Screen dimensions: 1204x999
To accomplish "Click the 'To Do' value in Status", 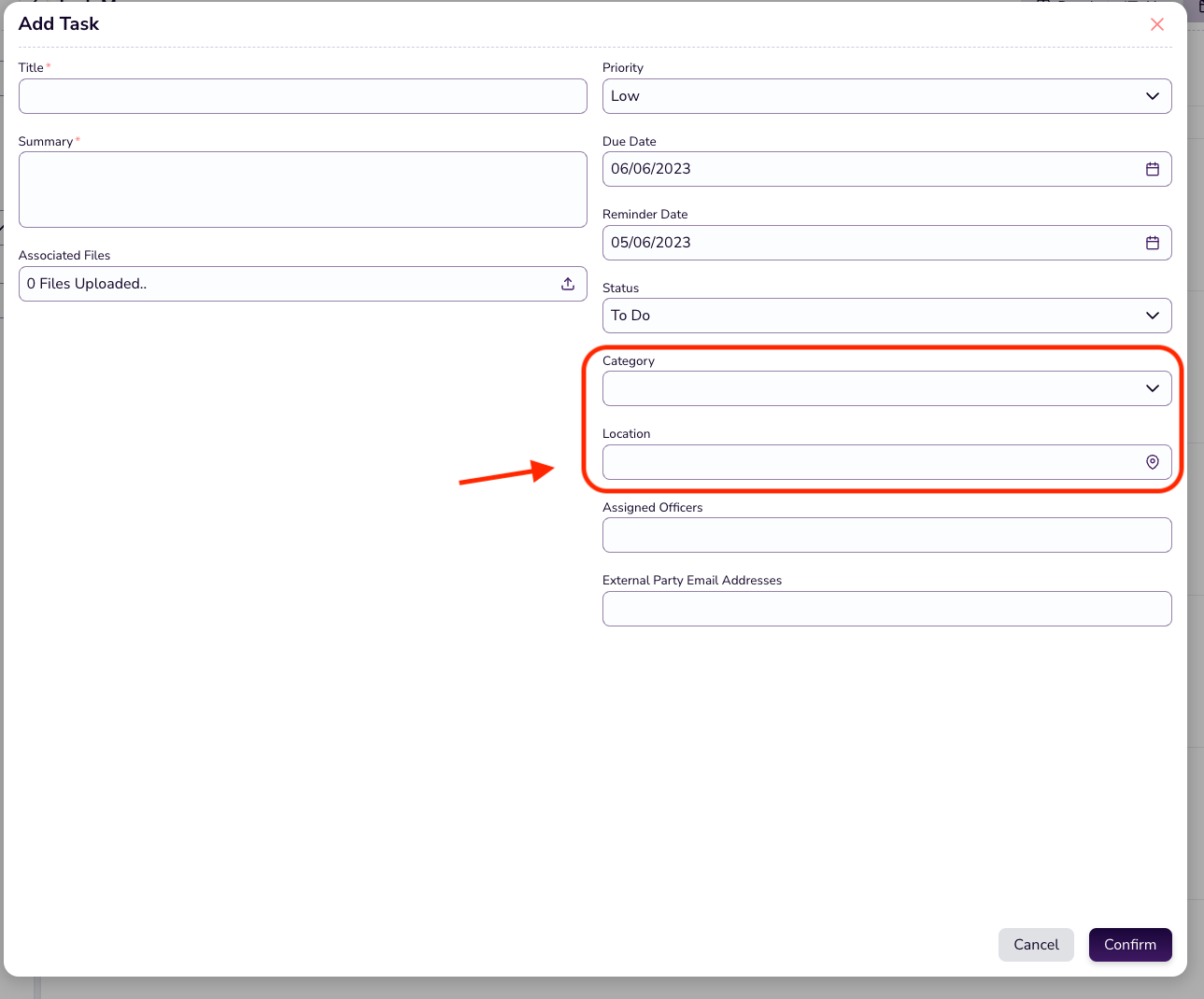I will [630, 316].
